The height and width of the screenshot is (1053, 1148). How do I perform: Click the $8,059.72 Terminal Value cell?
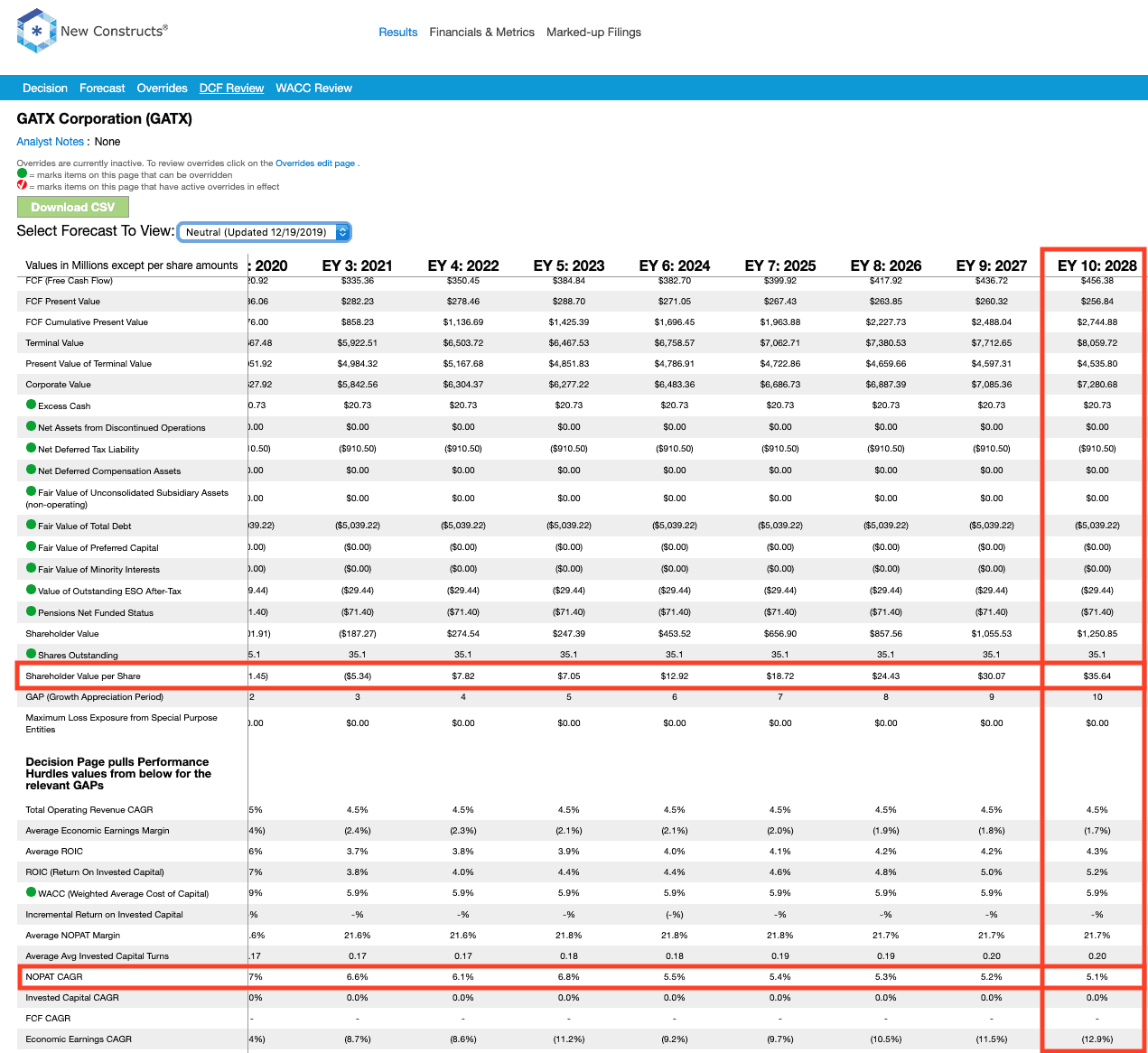pyautogui.click(x=1097, y=342)
